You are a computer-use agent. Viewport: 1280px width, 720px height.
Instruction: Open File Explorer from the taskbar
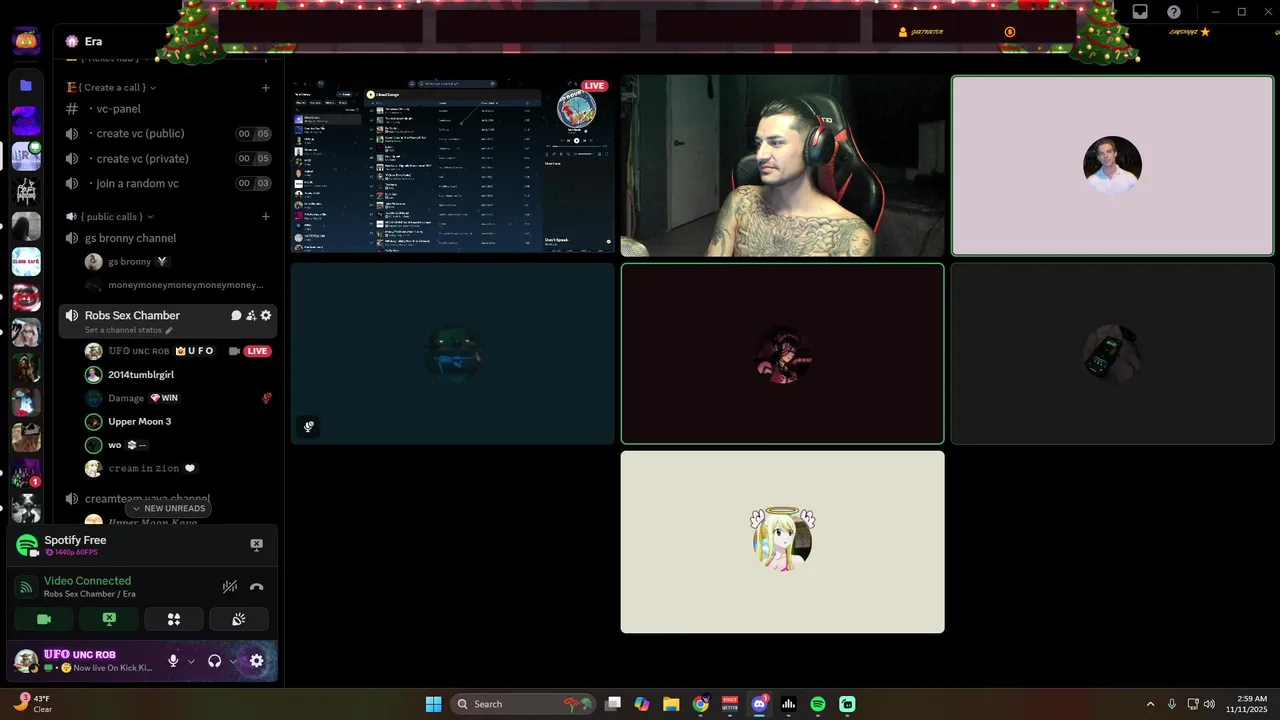[x=671, y=704]
